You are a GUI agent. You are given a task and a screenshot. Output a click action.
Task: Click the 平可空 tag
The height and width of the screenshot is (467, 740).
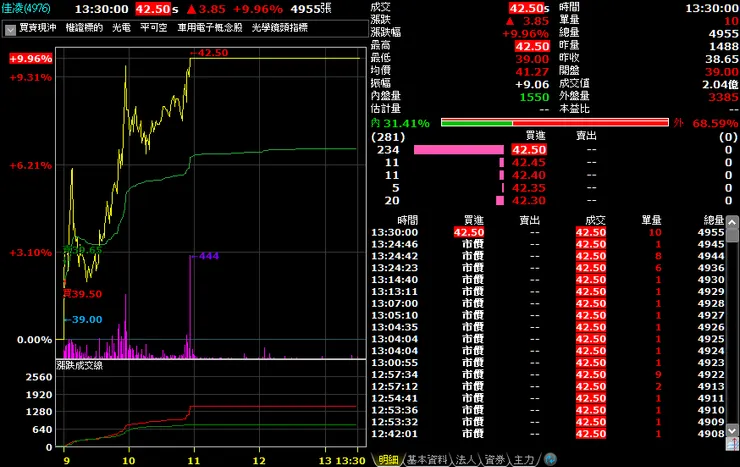[x=154, y=28]
